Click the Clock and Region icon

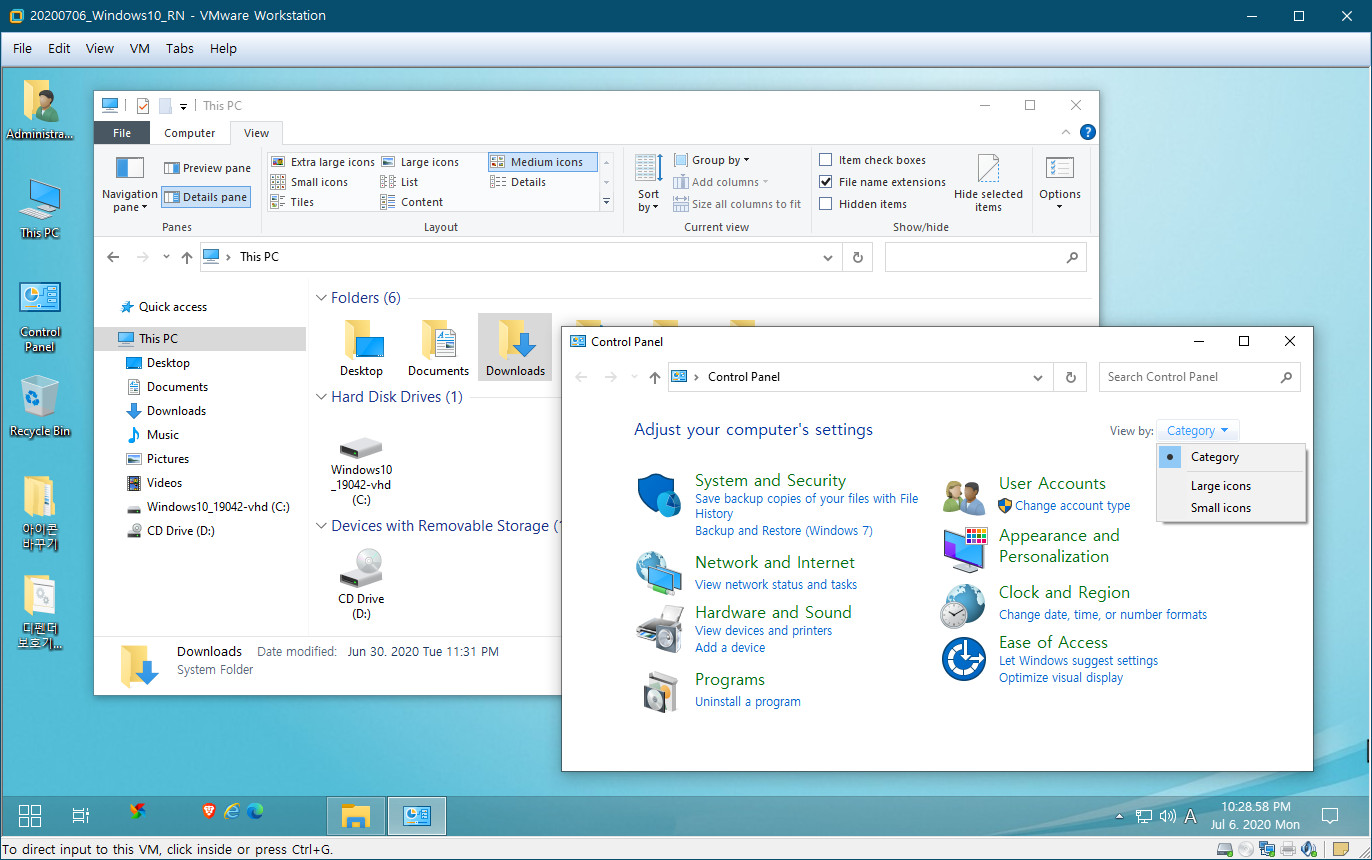(965, 605)
